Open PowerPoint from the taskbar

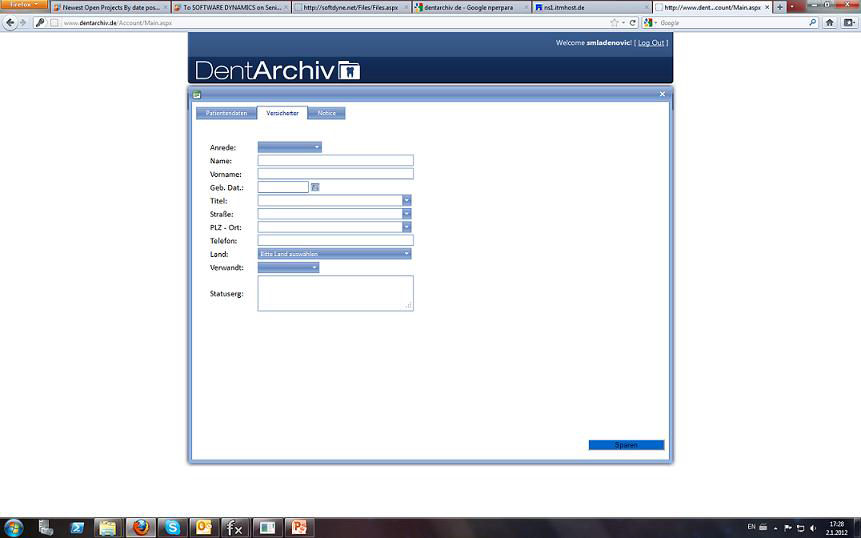(299, 528)
